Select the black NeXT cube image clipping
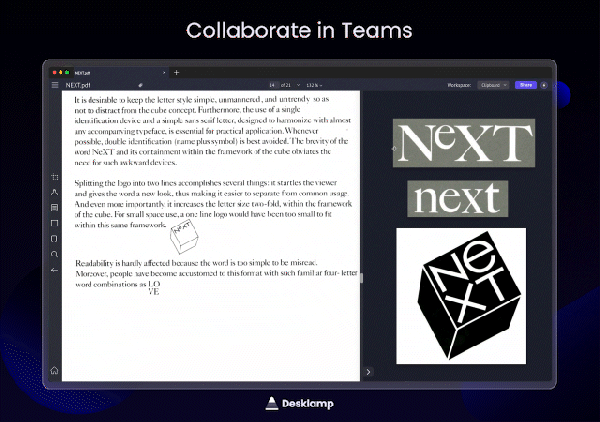This screenshot has height=422, width=600. point(461,296)
